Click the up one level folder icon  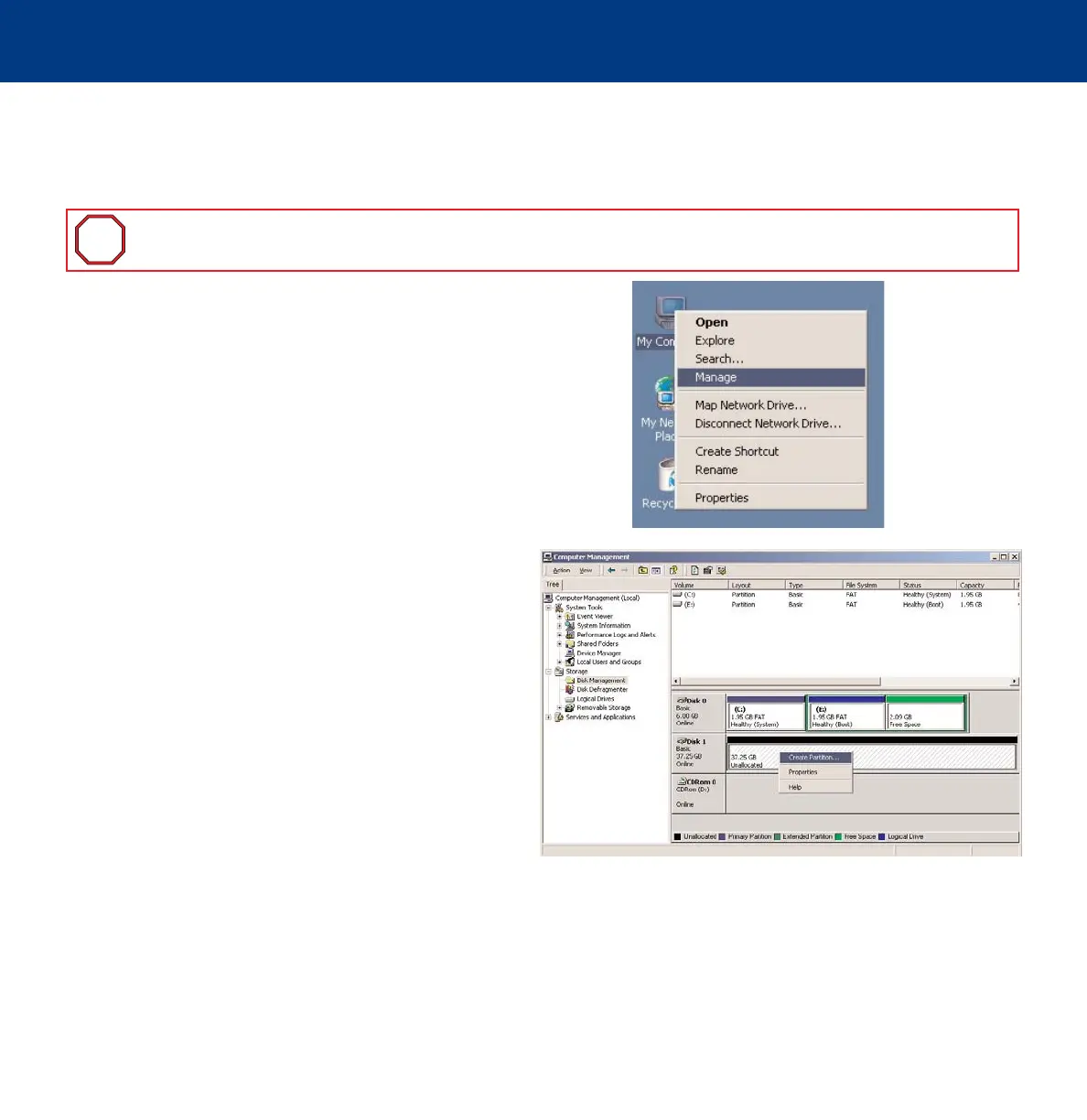click(x=643, y=570)
